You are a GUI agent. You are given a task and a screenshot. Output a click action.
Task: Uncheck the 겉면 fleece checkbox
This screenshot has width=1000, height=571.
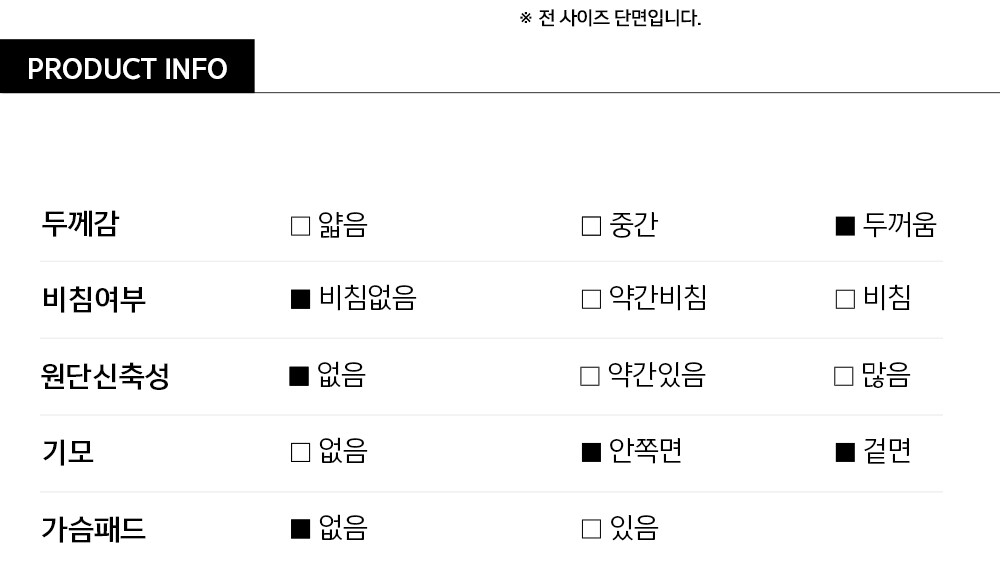click(x=845, y=453)
